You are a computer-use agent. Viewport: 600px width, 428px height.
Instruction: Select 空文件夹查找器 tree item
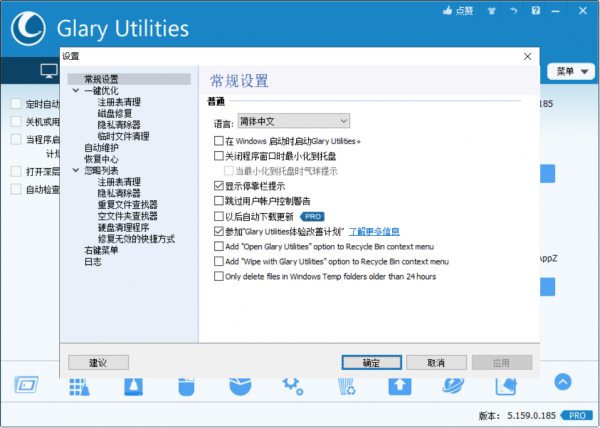coord(128,216)
